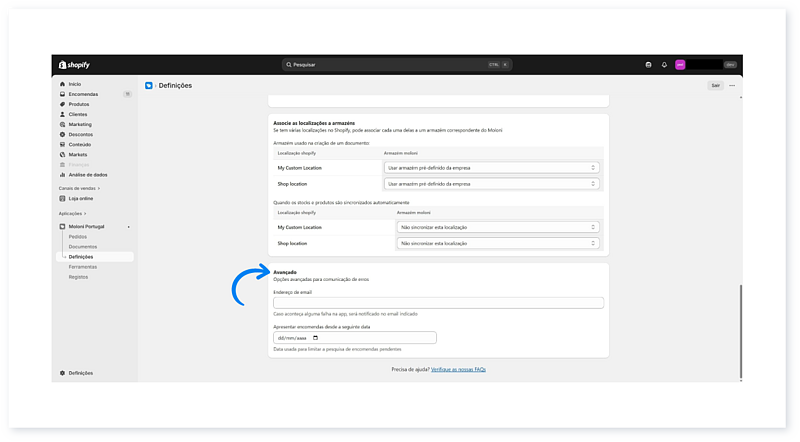Open Documentos under Moloni Portugal
Viewport: 800px width, 442px height.
[83, 246]
